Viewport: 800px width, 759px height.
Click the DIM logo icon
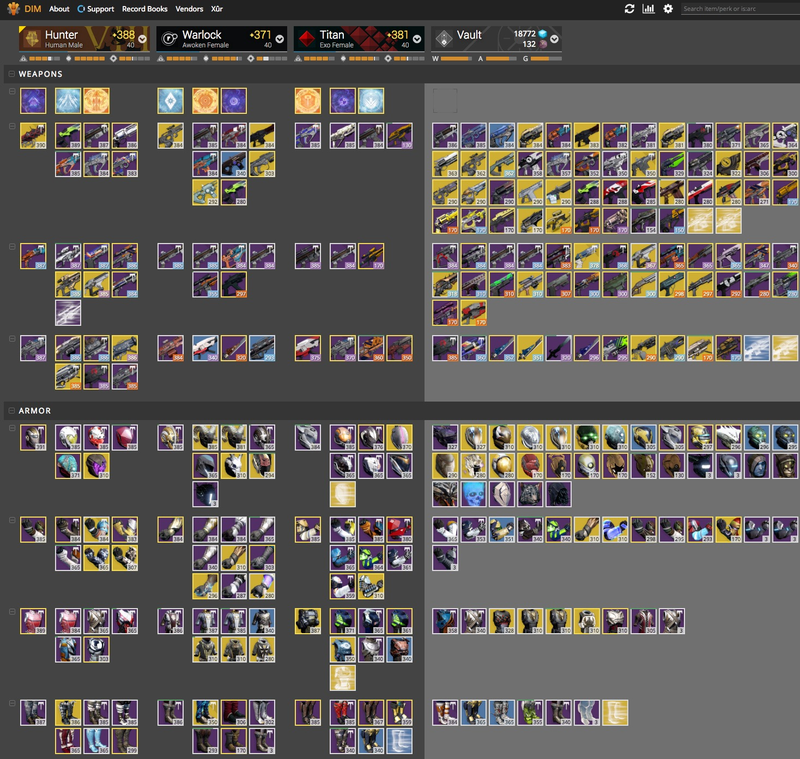(13, 8)
